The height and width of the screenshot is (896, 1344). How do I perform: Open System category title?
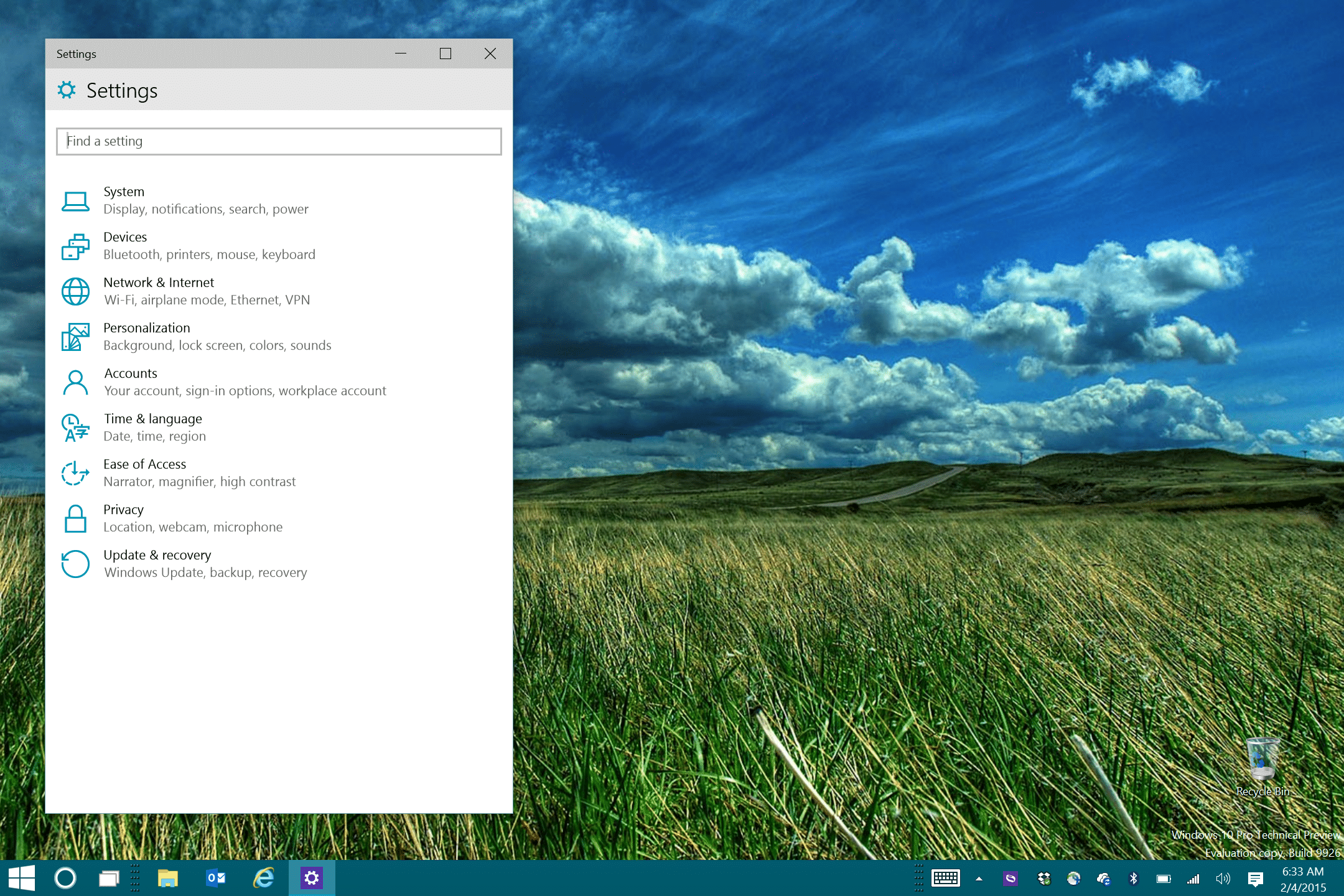(124, 192)
